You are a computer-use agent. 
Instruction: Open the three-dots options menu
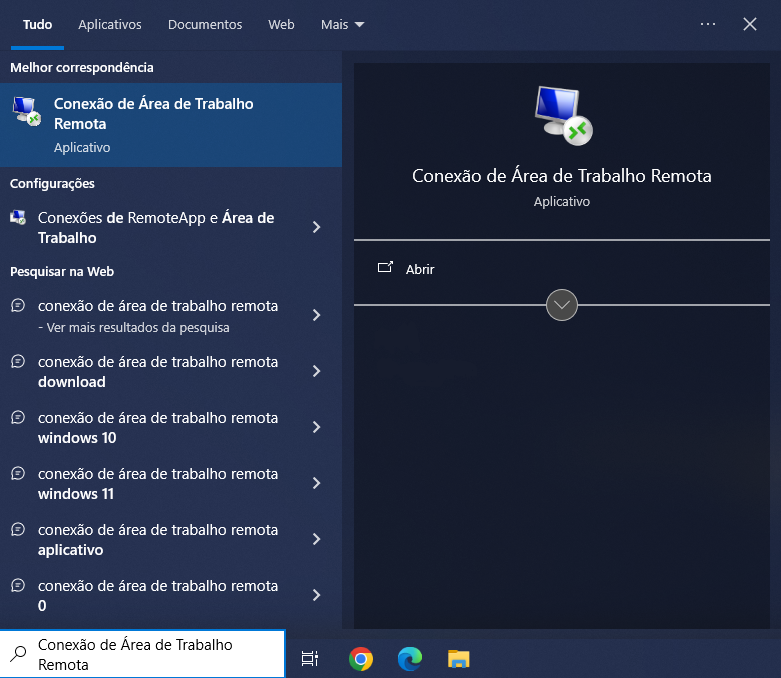(708, 24)
